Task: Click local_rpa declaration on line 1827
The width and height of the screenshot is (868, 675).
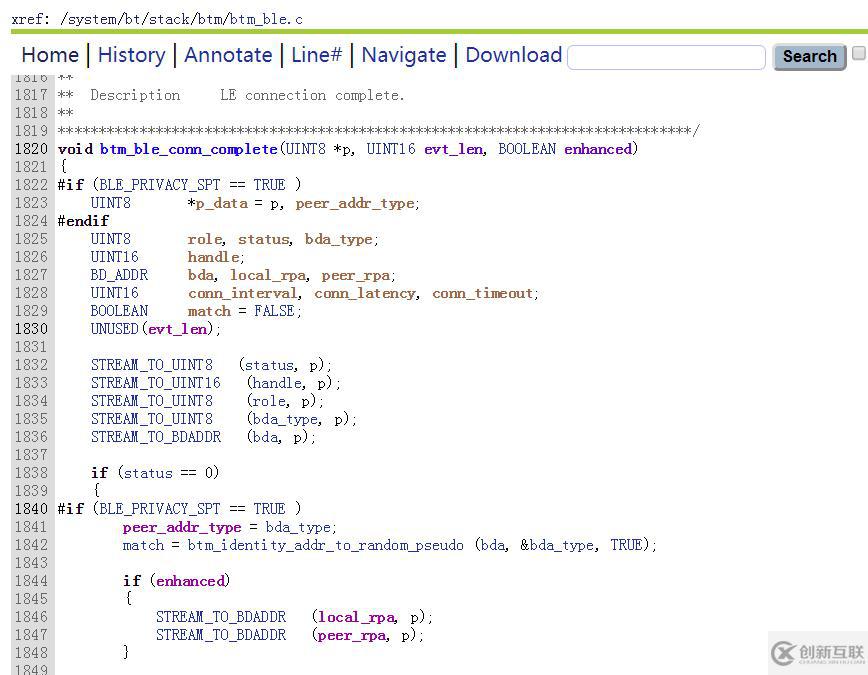Action: 268,276
